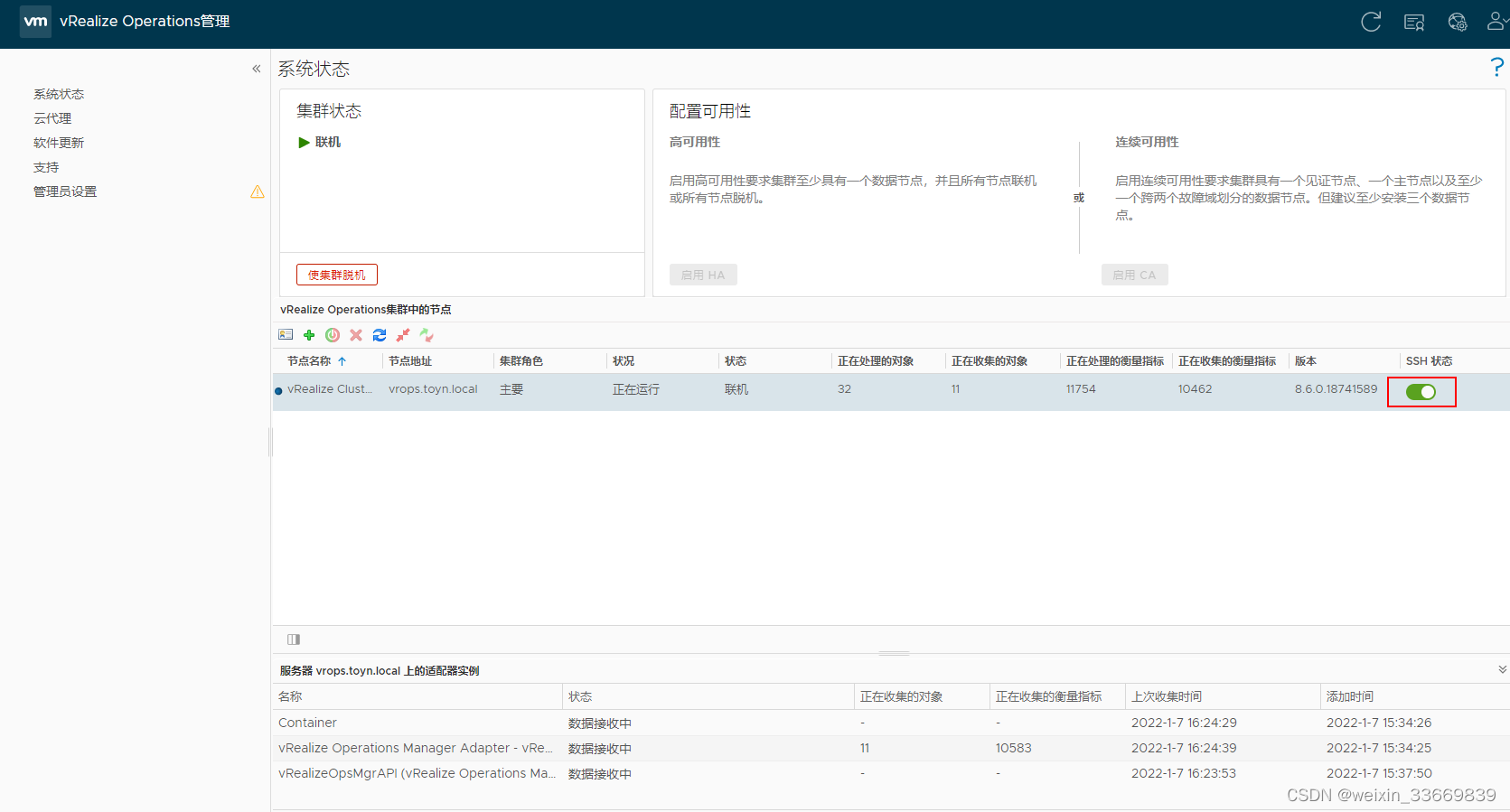Screen dimensions: 1510x812
Task: Click the 启用 CA button
Action: pyautogui.click(x=1135, y=275)
